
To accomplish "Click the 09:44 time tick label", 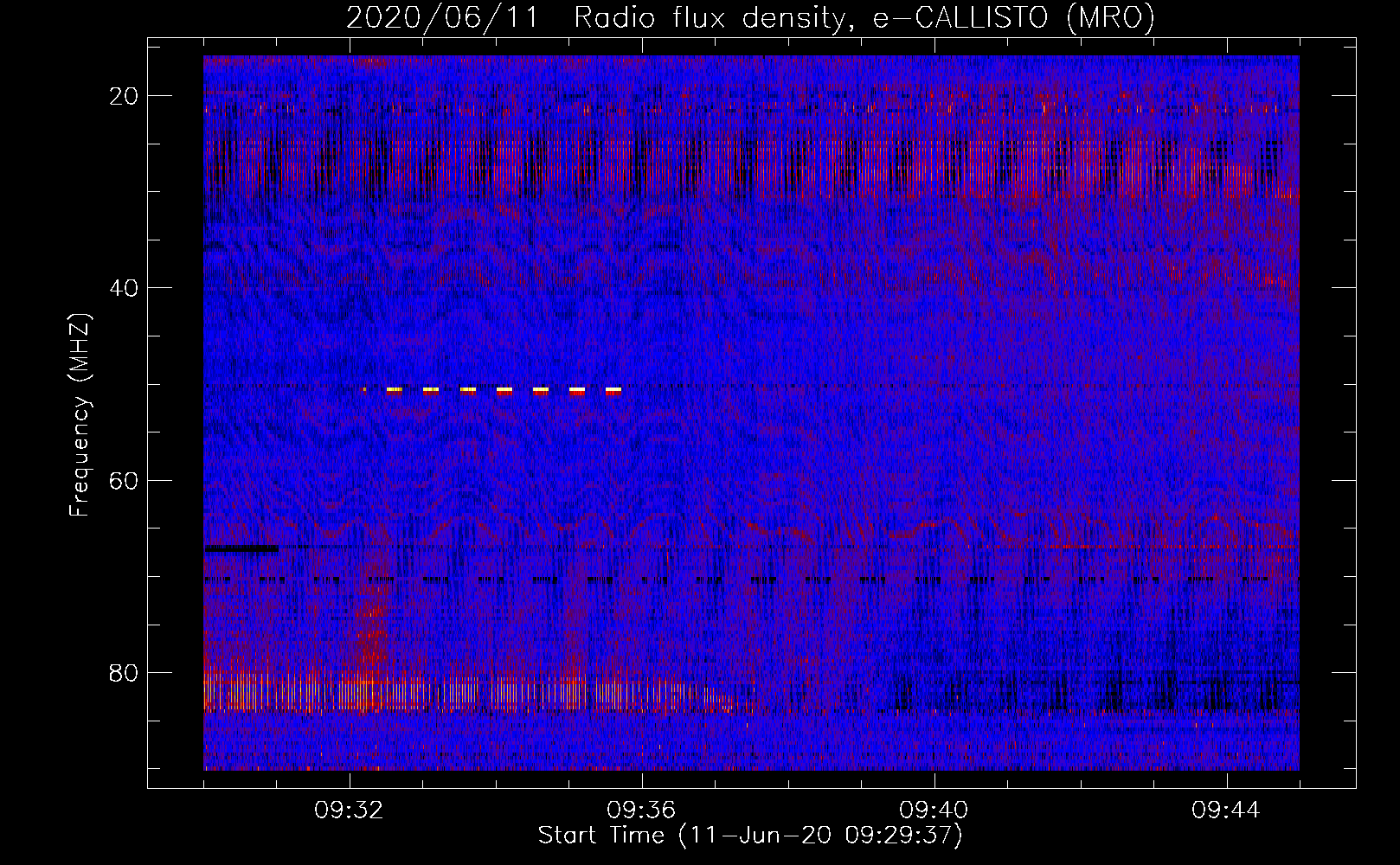I will pyautogui.click(x=1227, y=811).
